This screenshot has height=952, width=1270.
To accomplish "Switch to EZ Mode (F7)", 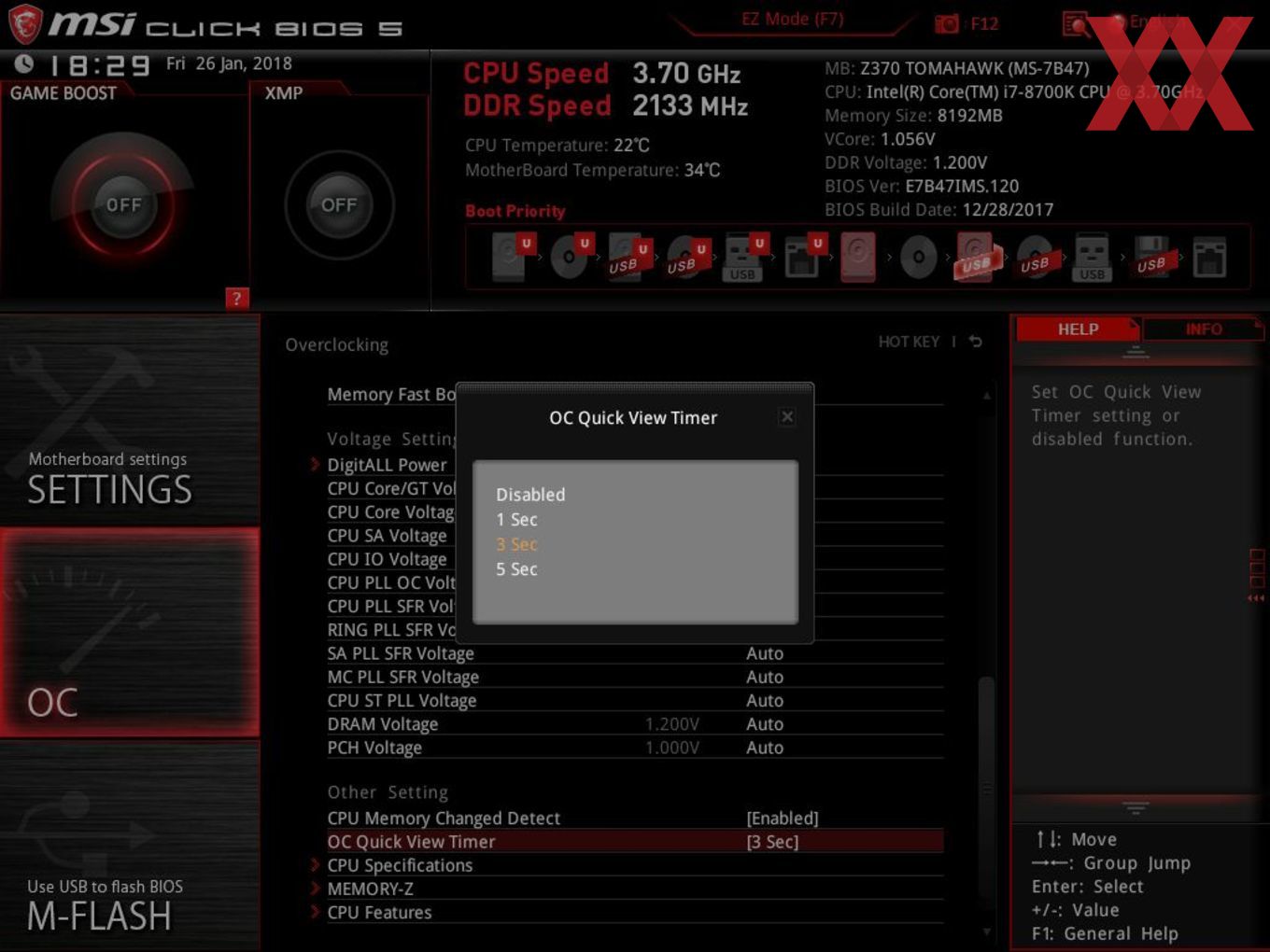I will click(793, 19).
